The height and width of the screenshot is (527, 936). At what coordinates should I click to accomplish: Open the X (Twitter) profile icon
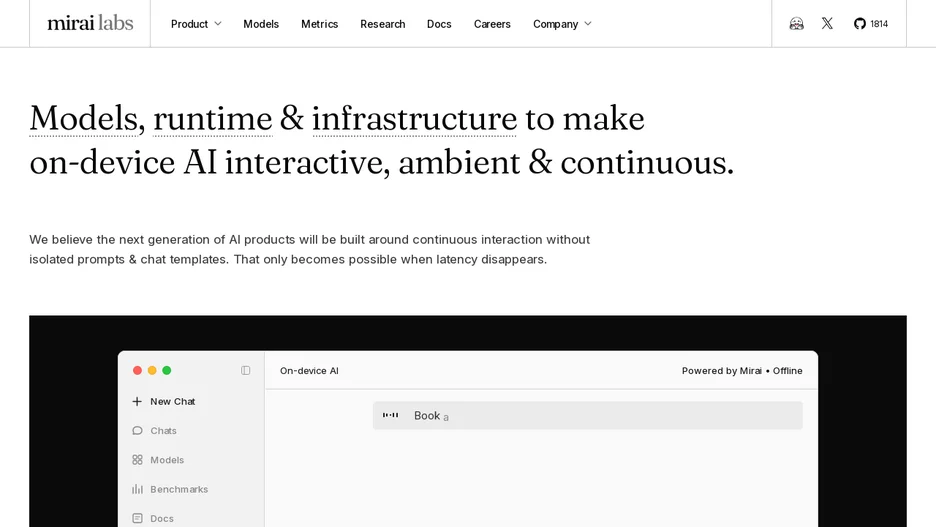827,23
